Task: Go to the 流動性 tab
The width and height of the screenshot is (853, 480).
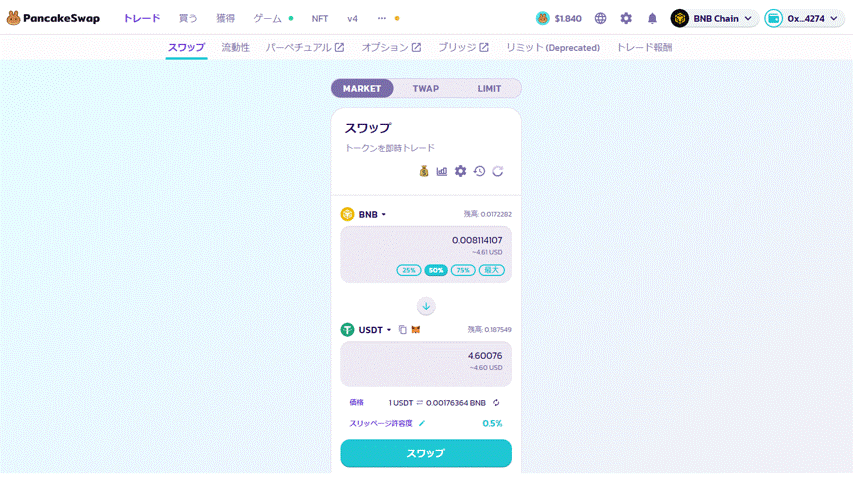Action: [x=236, y=47]
